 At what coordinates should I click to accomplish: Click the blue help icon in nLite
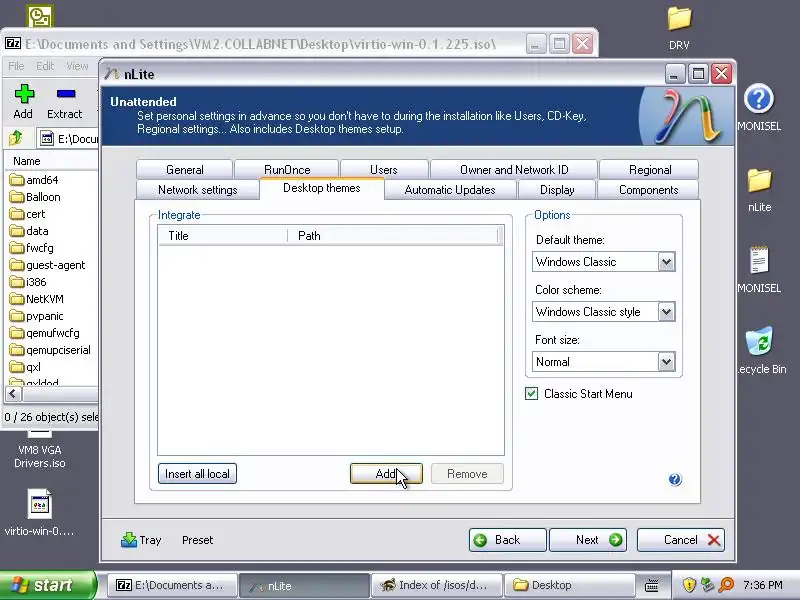pyautogui.click(x=674, y=479)
